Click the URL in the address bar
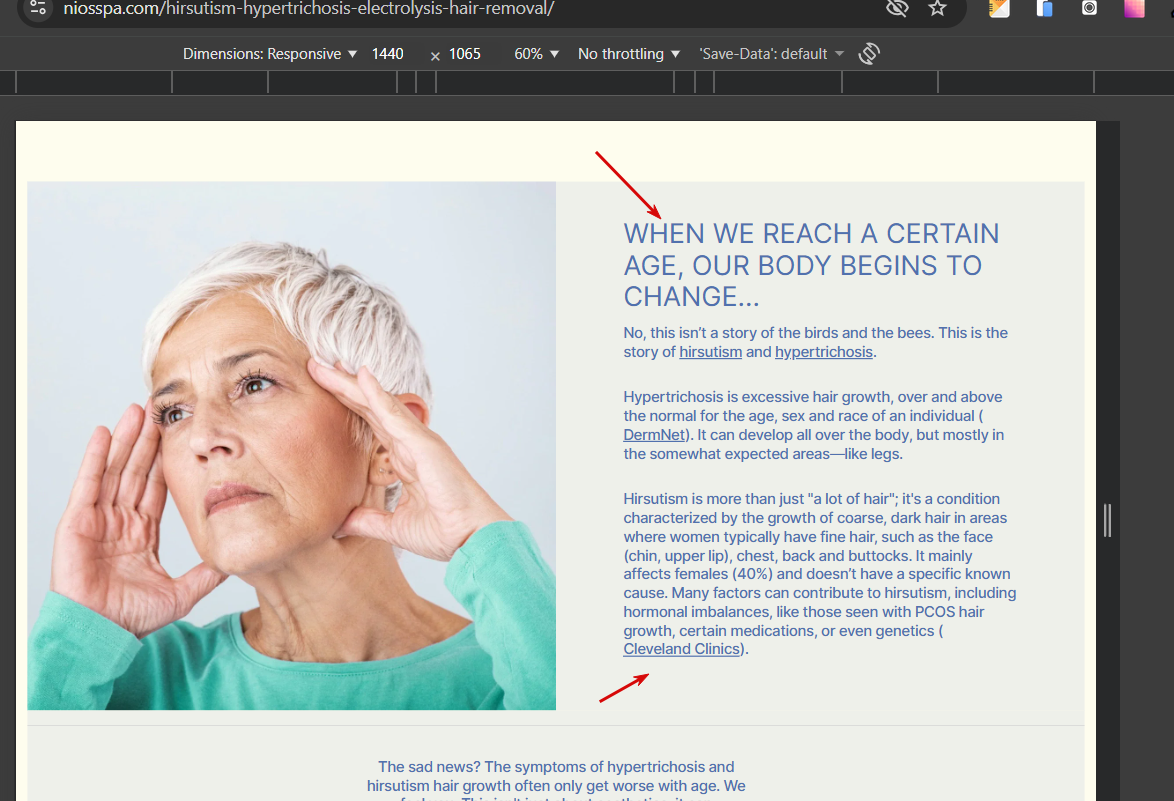 point(308,9)
